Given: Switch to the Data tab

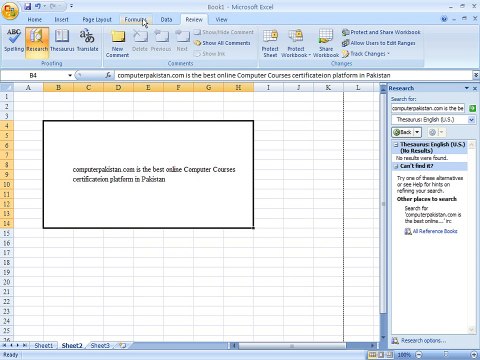Looking at the screenshot, I should 166,20.
